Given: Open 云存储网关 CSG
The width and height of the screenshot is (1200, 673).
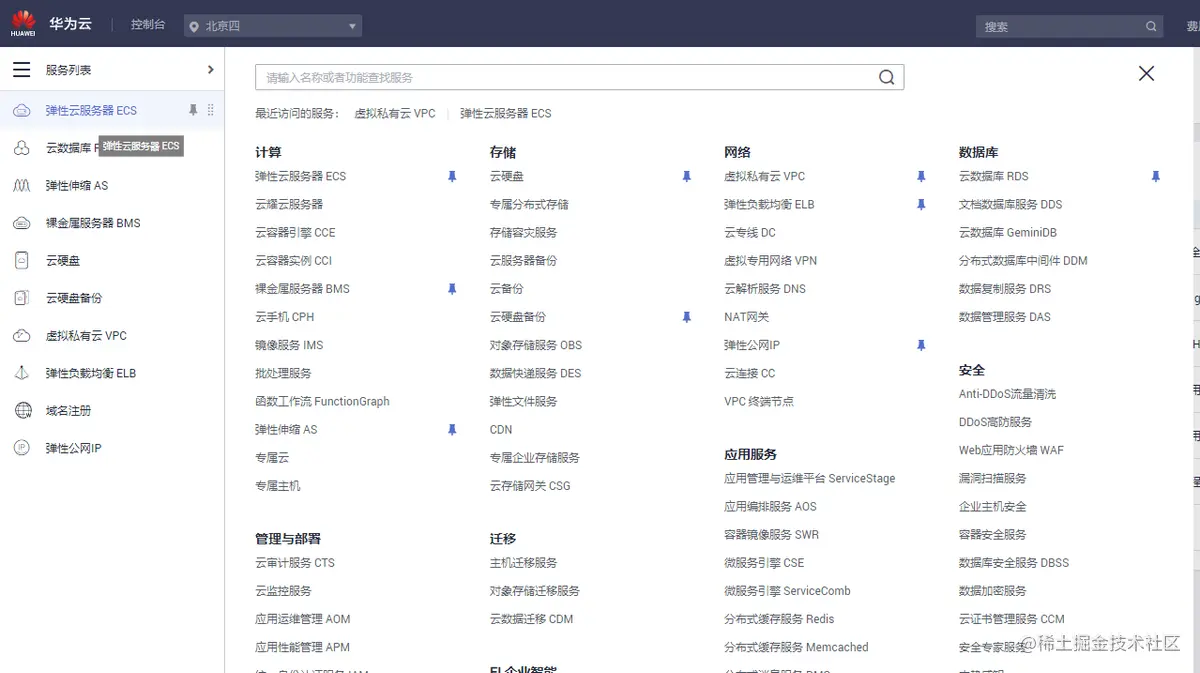Looking at the screenshot, I should [x=530, y=486].
